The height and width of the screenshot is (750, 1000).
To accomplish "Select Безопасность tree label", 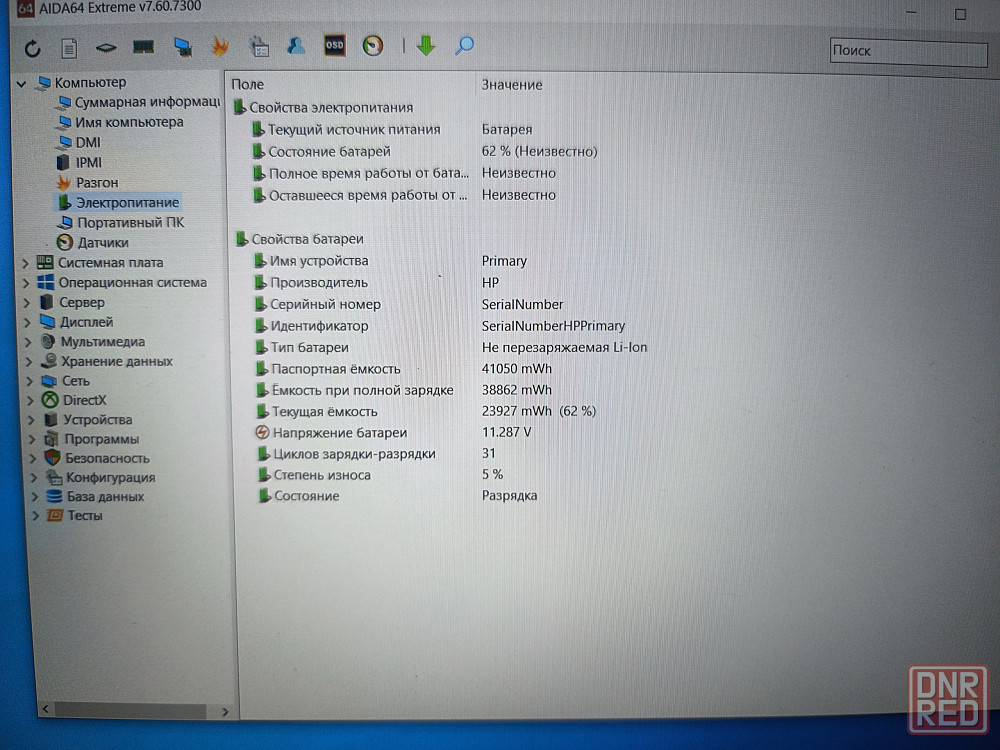I will coord(107,459).
